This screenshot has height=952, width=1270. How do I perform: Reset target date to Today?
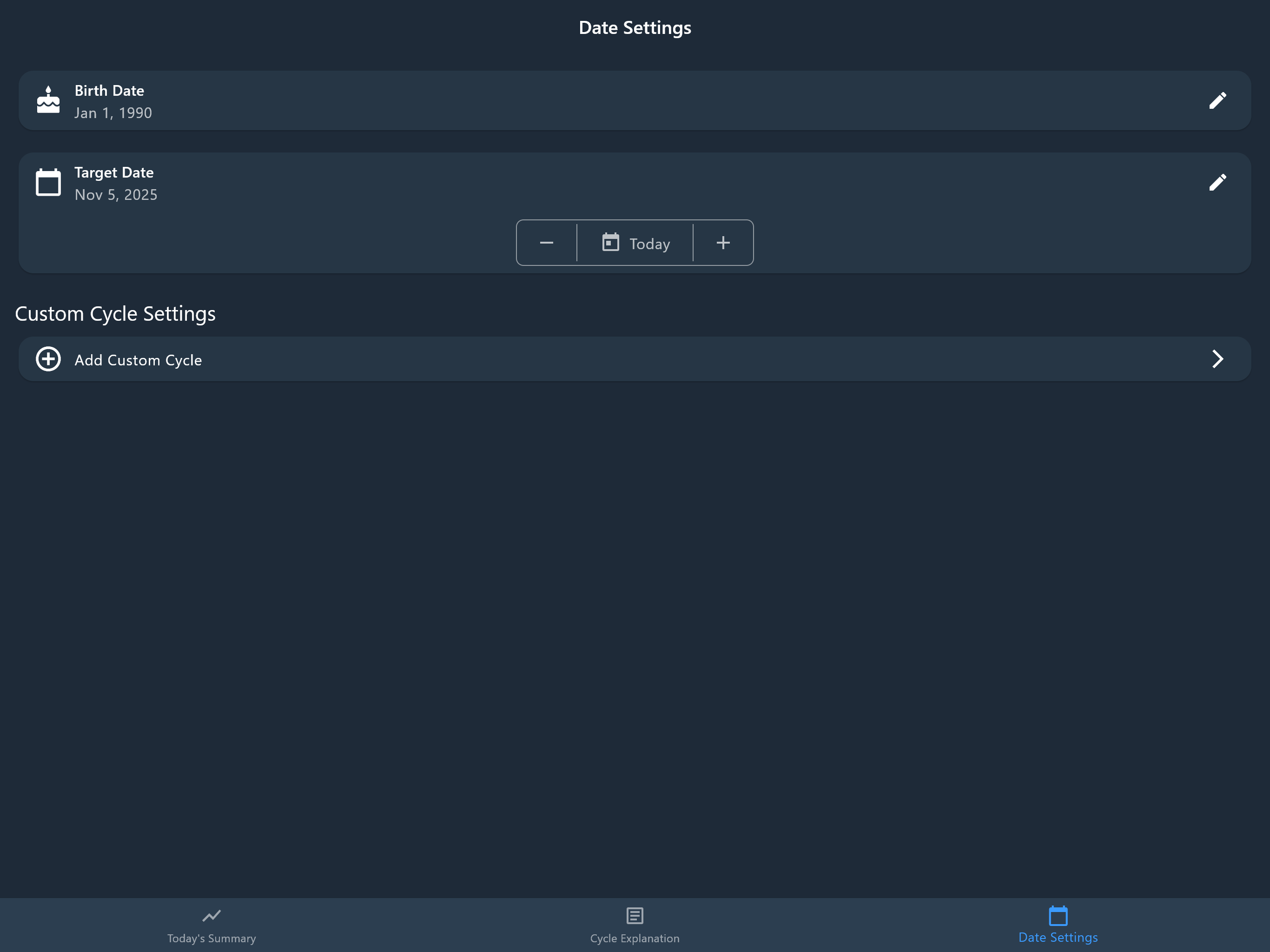coord(649,244)
